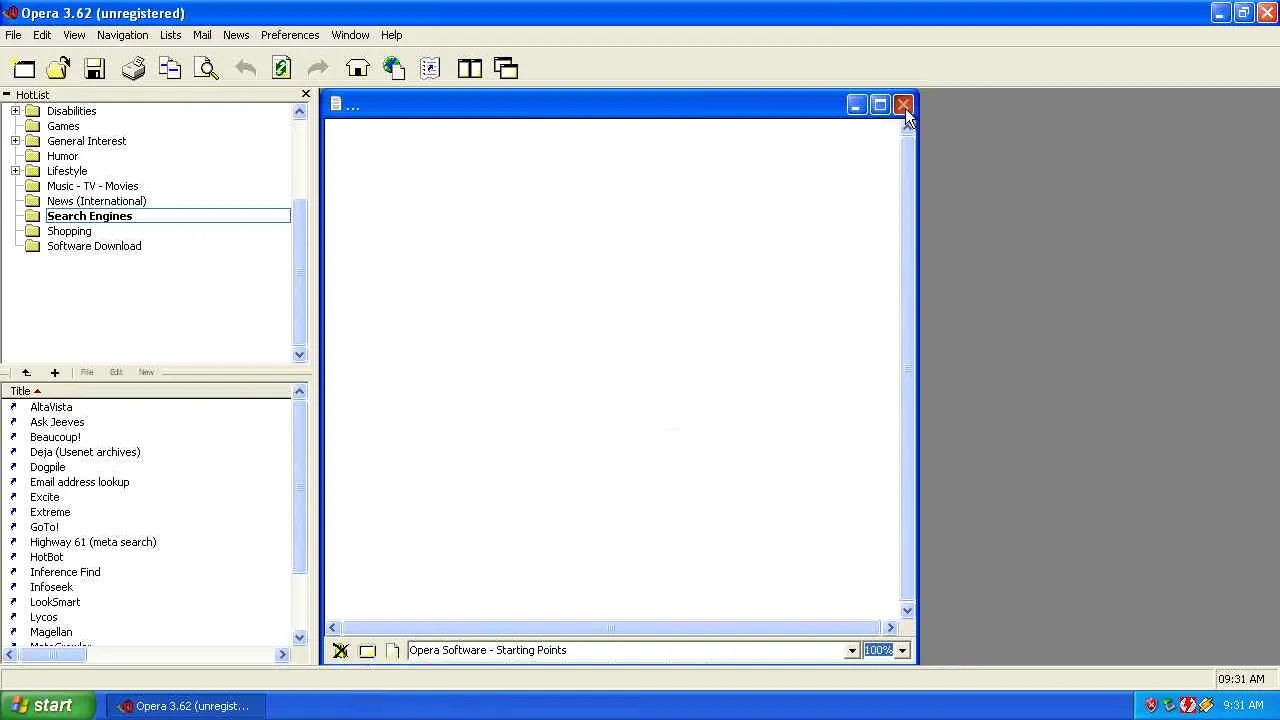The height and width of the screenshot is (720, 1280).
Task: Open the Navigation menu
Action: point(122,35)
